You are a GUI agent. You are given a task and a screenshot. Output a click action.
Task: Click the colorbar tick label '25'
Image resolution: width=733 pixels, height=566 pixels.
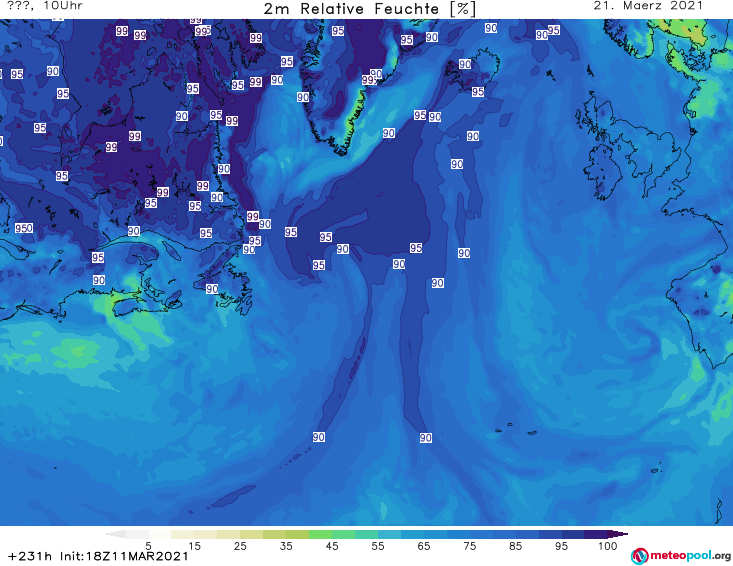click(x=240, y=546)
